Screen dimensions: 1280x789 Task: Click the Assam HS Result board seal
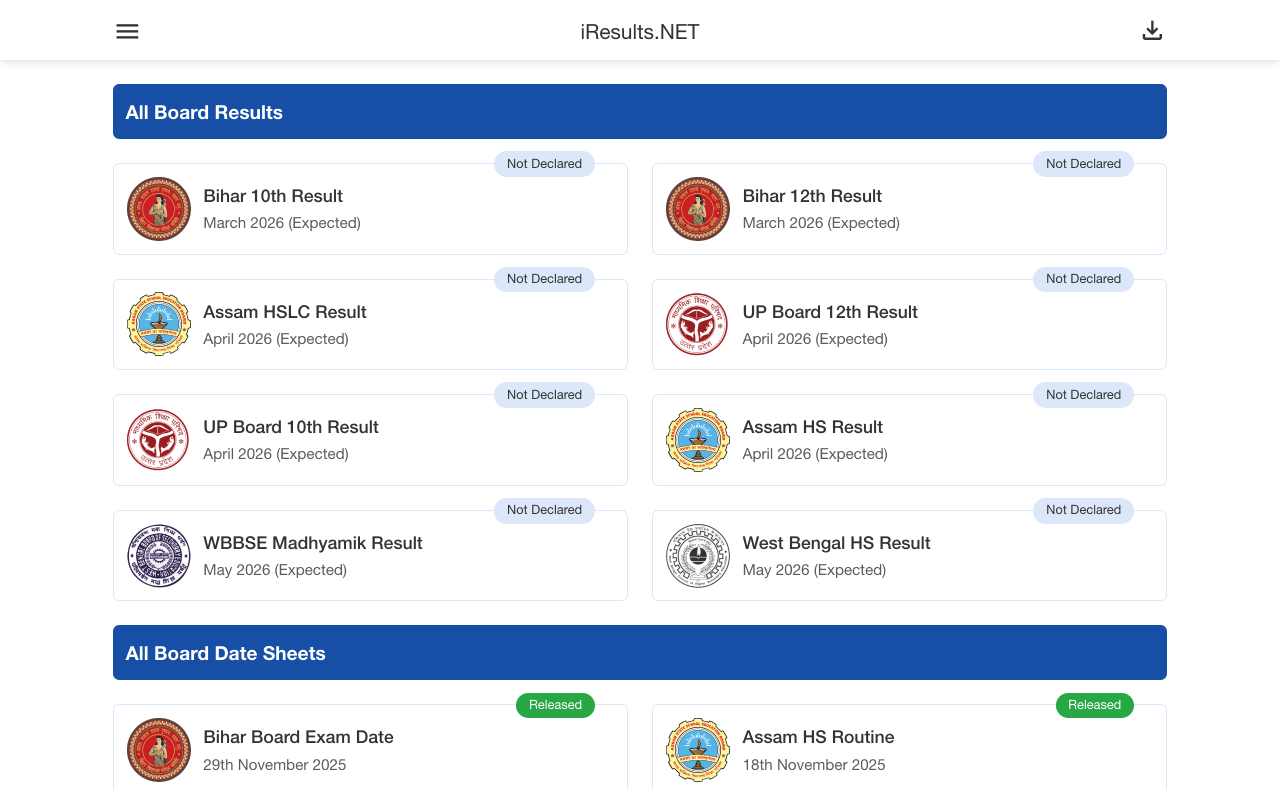[x=697, y=439]
